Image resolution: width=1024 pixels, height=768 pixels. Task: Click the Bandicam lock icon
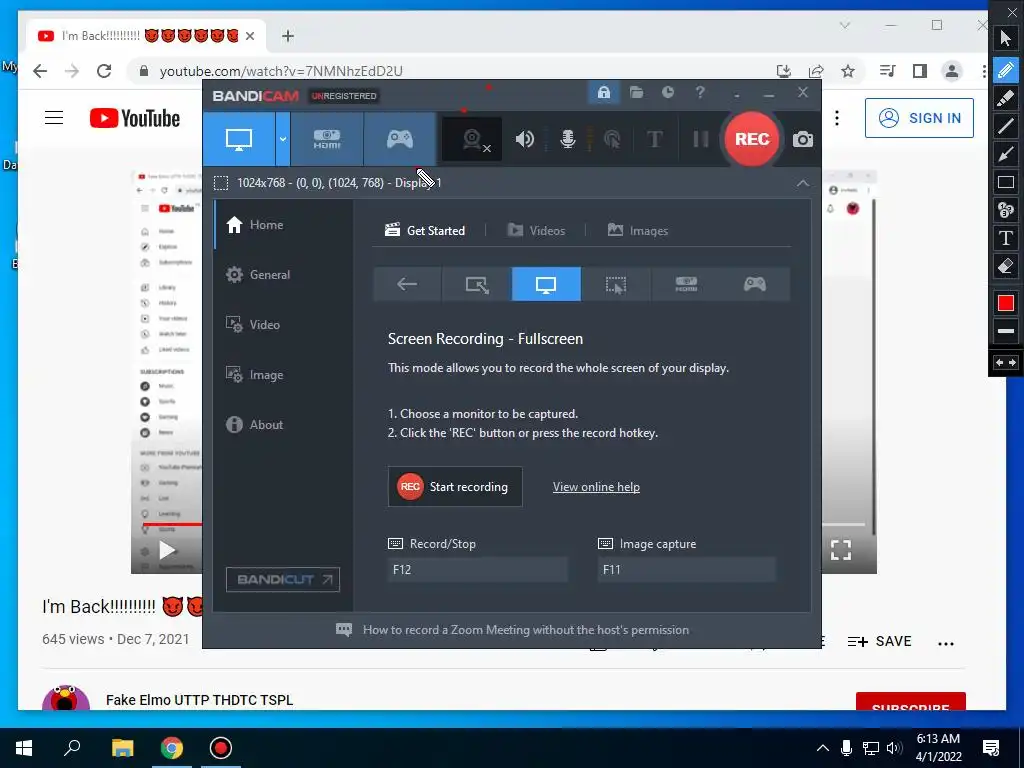[603, 92]
